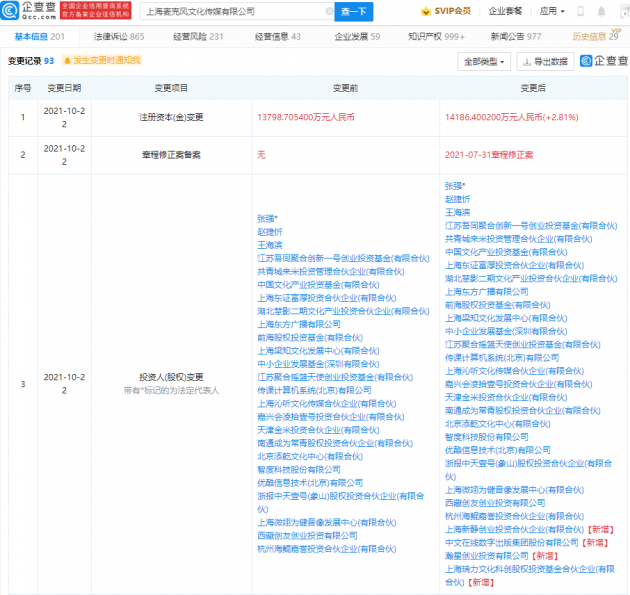
Task: Open 上海东方广播有限公司 in 变更前 column
Action: pos(299,324)
